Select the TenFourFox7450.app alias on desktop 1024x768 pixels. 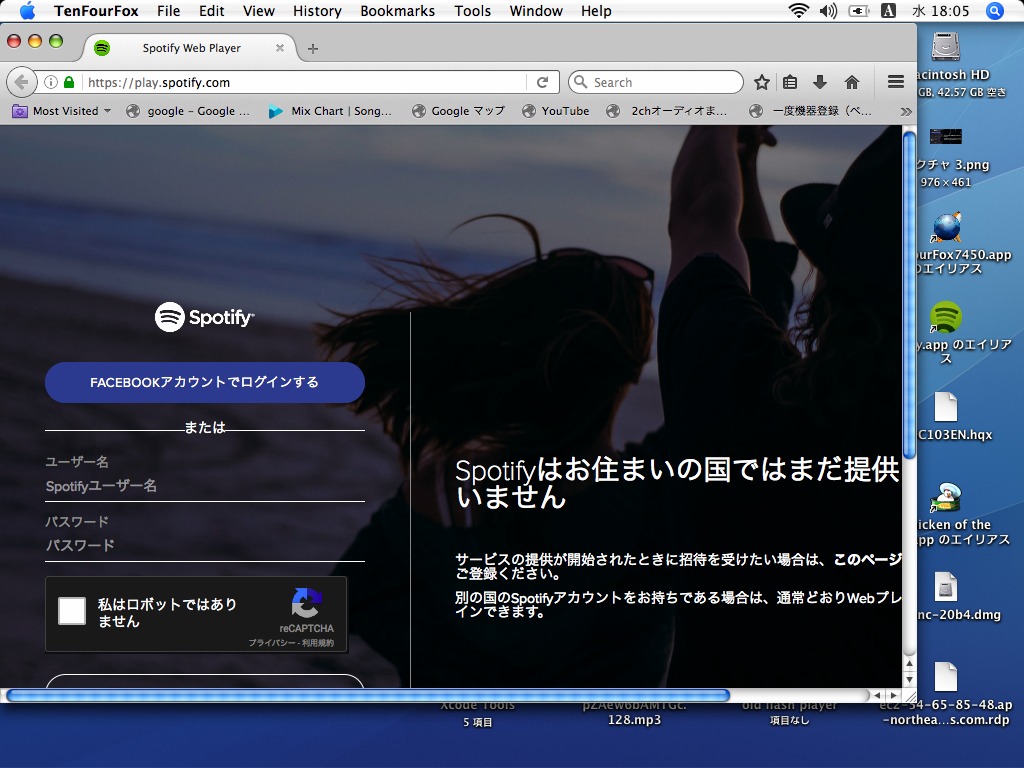point(946,227)
